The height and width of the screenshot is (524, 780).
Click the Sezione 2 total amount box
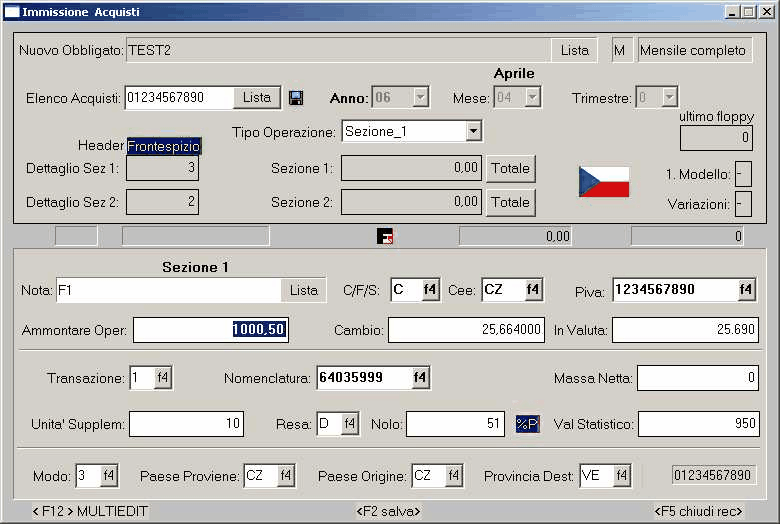[x=411, y=202]
